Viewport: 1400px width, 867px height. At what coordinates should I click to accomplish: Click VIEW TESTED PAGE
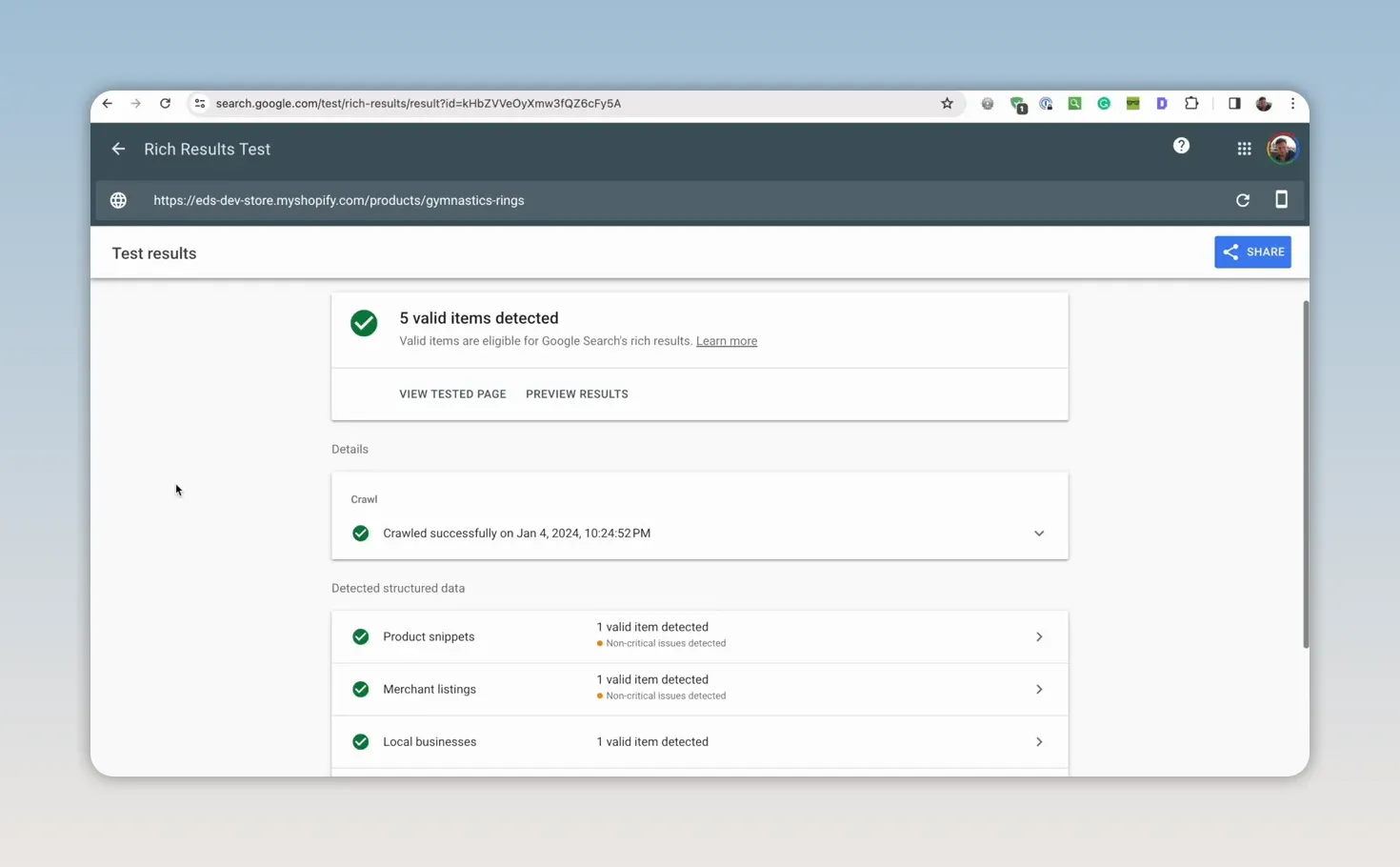pos(452,394)
